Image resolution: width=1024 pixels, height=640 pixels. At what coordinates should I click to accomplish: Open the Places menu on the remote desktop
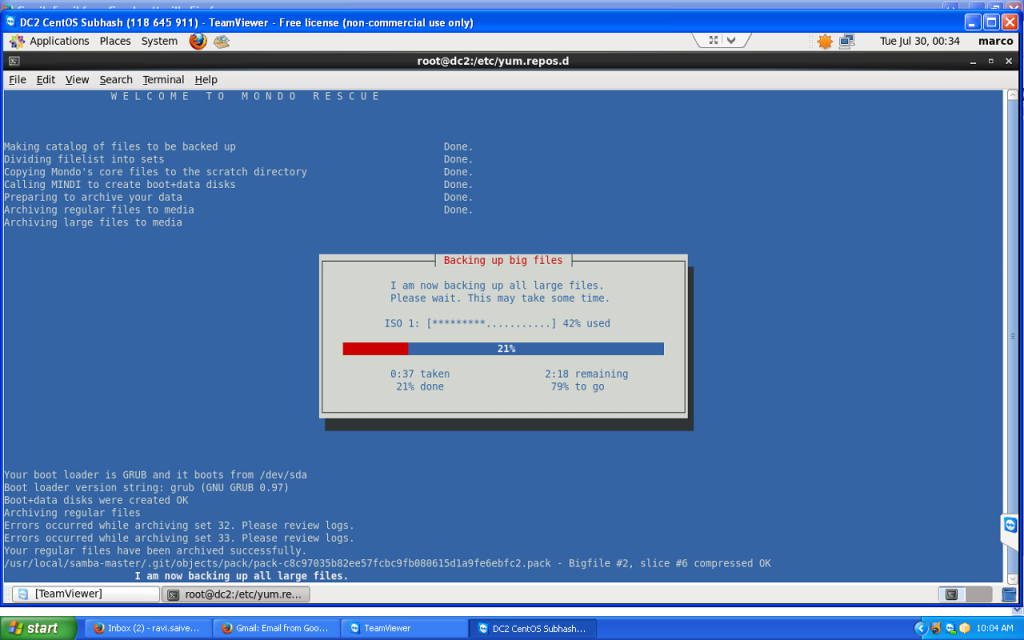[115, 41]
